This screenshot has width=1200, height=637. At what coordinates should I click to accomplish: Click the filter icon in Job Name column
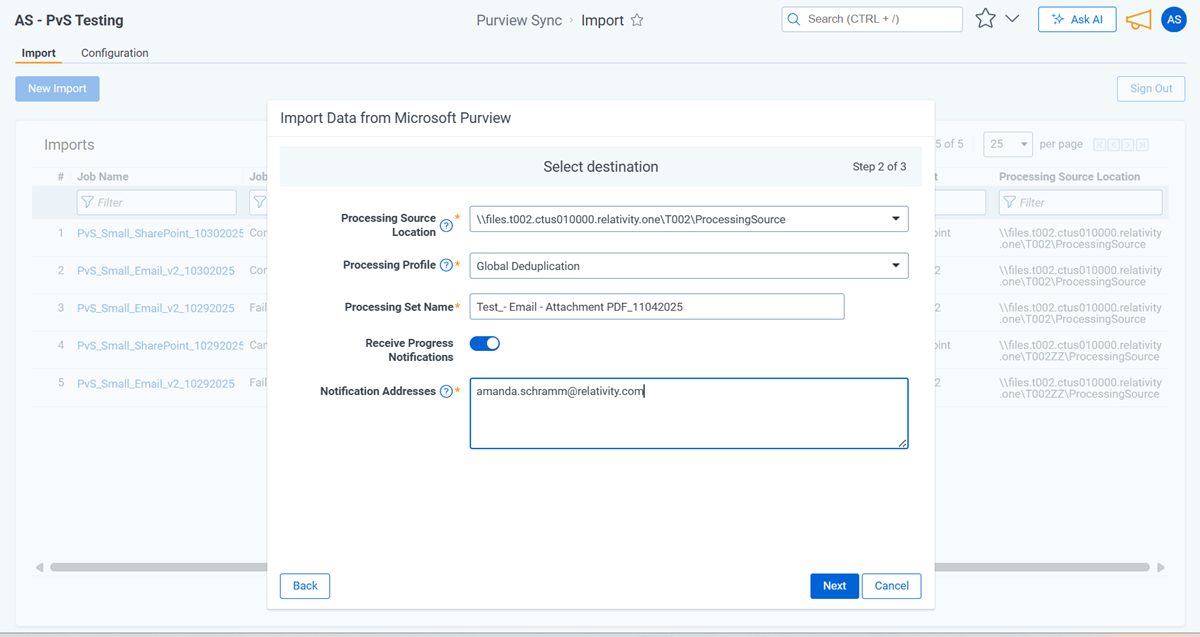pos(88,202)
